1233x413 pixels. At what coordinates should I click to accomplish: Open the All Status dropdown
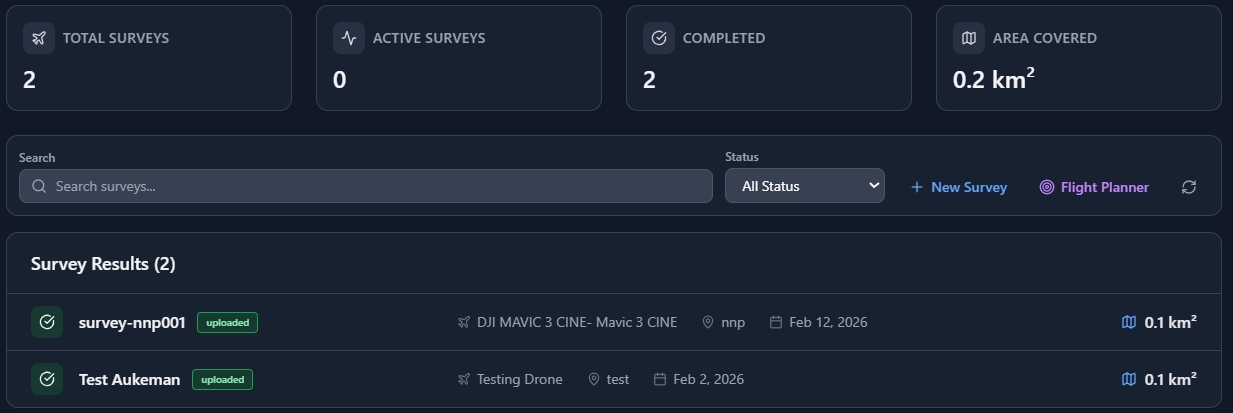click(x=804, y=186)
